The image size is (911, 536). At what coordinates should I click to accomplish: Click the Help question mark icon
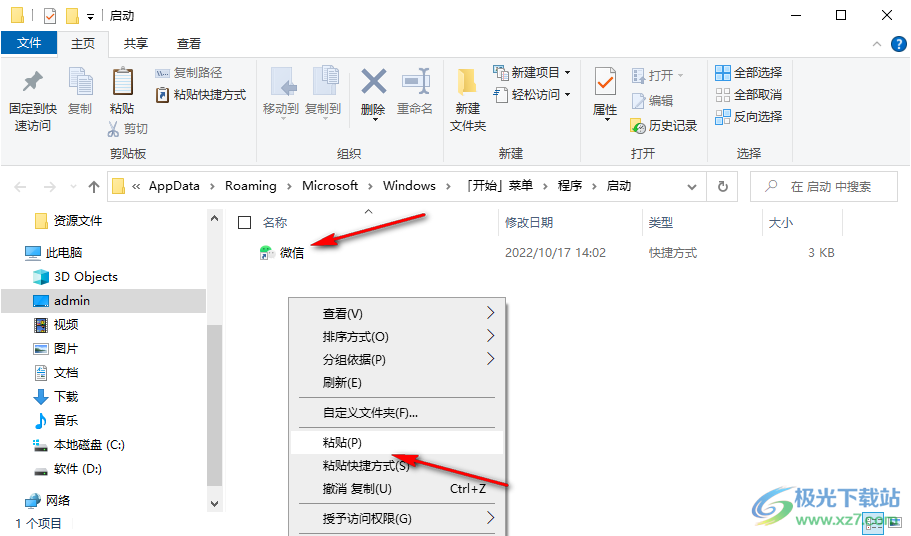point(898,44)
